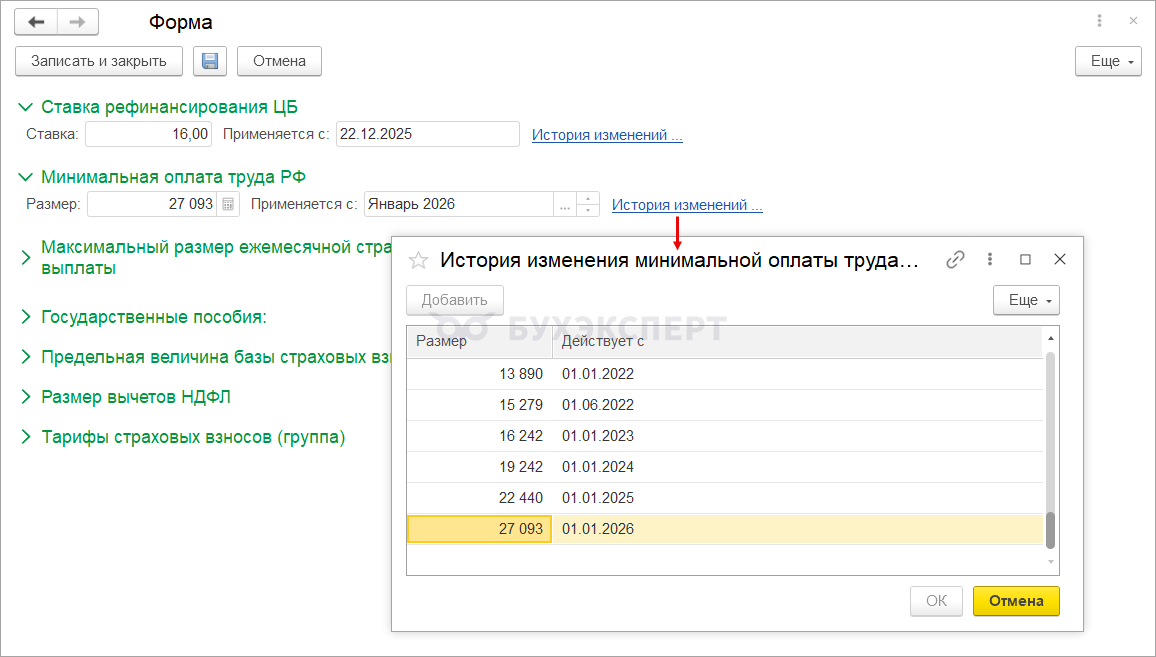1156x657 pixels.
Task: Open the Еще dropdown in main form
Action: pos(1108,61)
